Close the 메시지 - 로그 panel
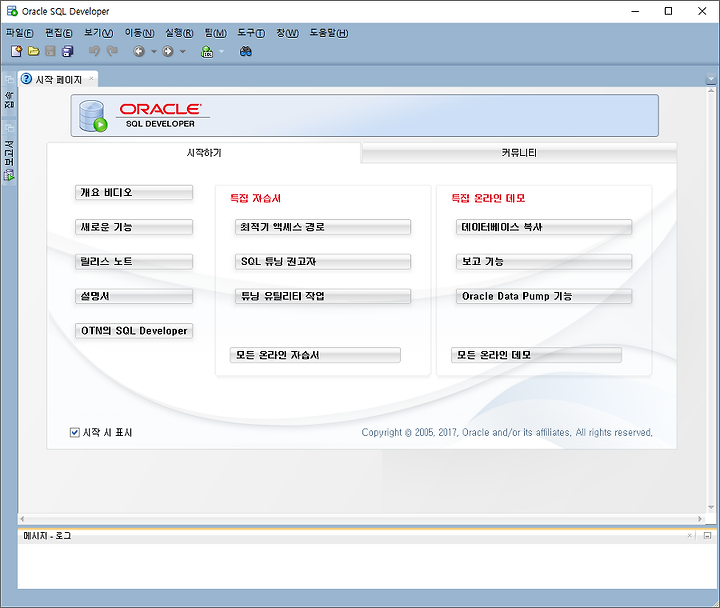The width and height of the screenshot is (720, 608). click(689, 535)
